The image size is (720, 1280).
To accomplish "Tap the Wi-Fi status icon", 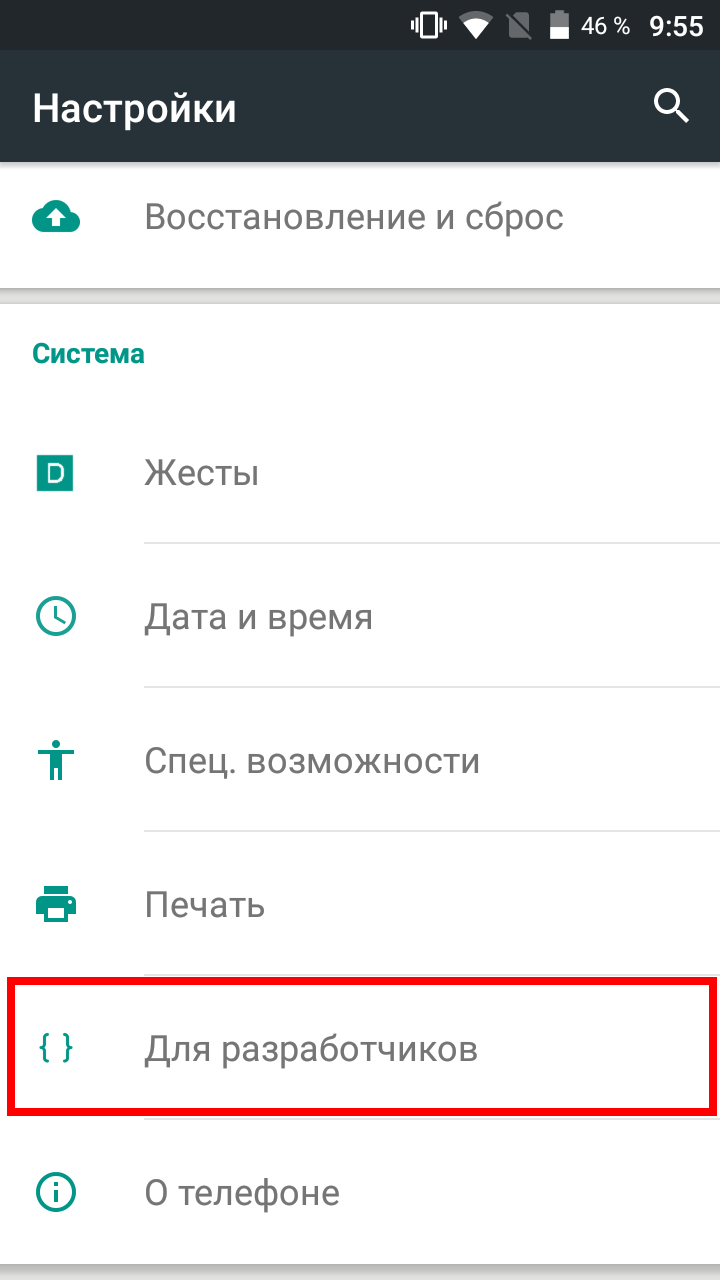I will click(x=475, y=26).
